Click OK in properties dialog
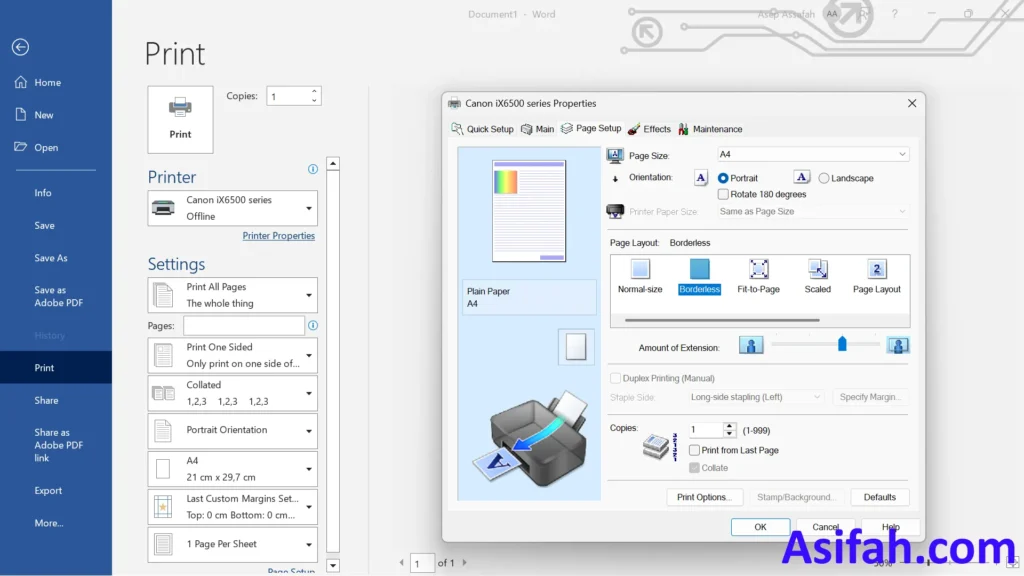The height and width of the screenshot is (576, 1024). pyautogui.click(x=760, y=527)
